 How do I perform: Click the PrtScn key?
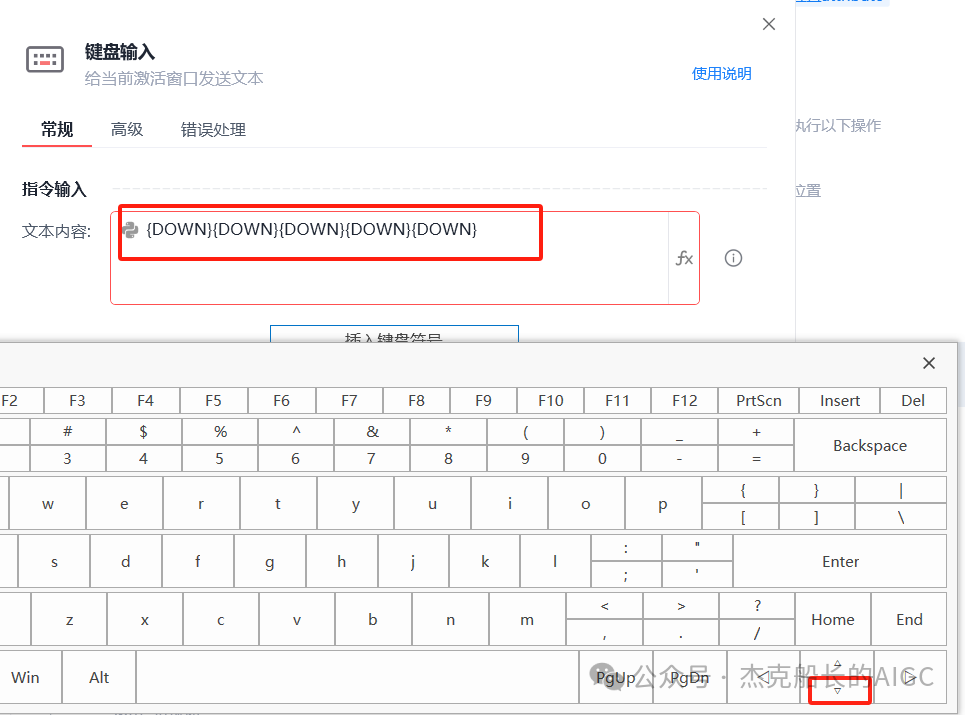[759, 401]
